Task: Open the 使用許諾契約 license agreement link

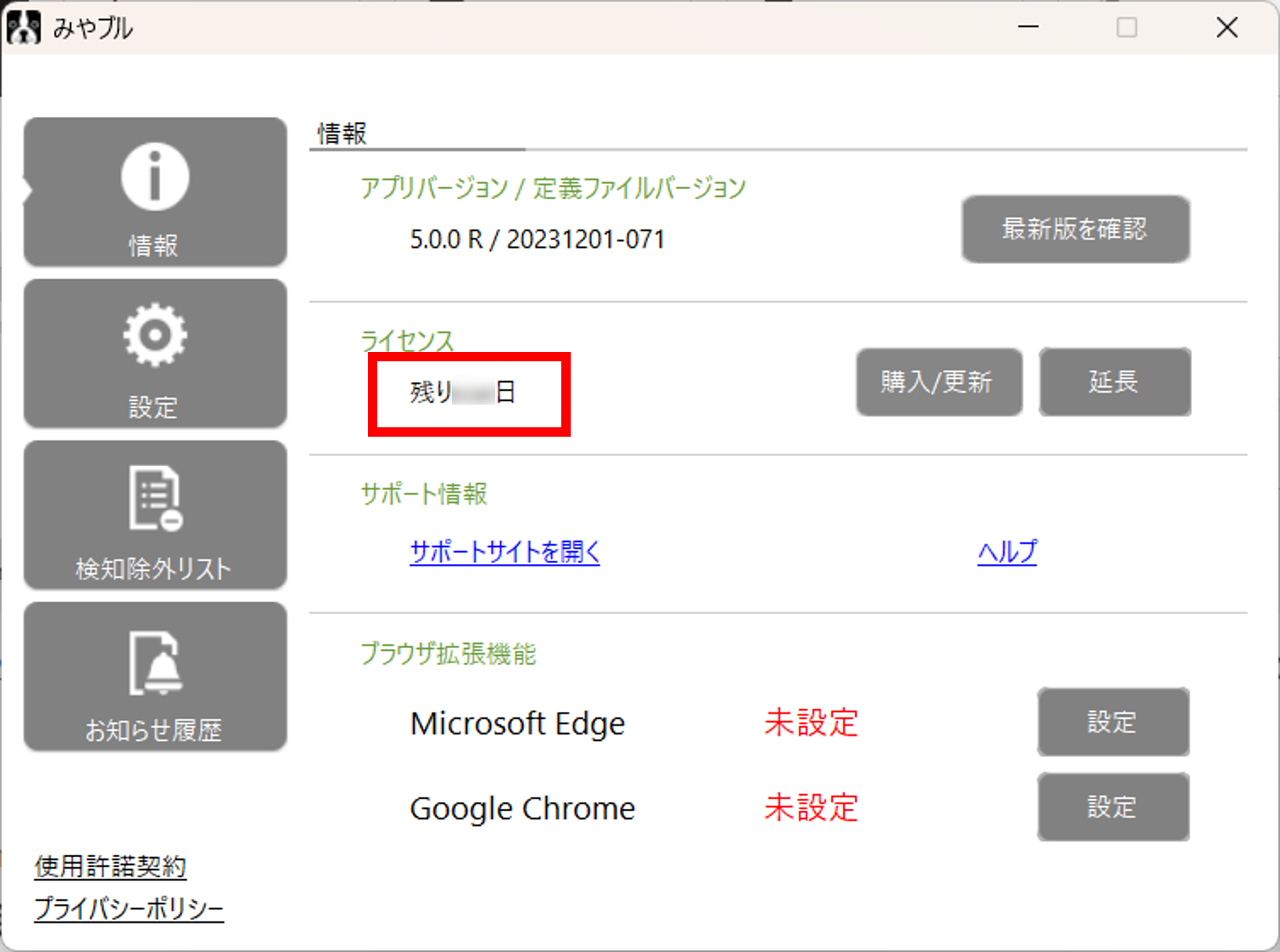Action: click(x=109, y=866)
